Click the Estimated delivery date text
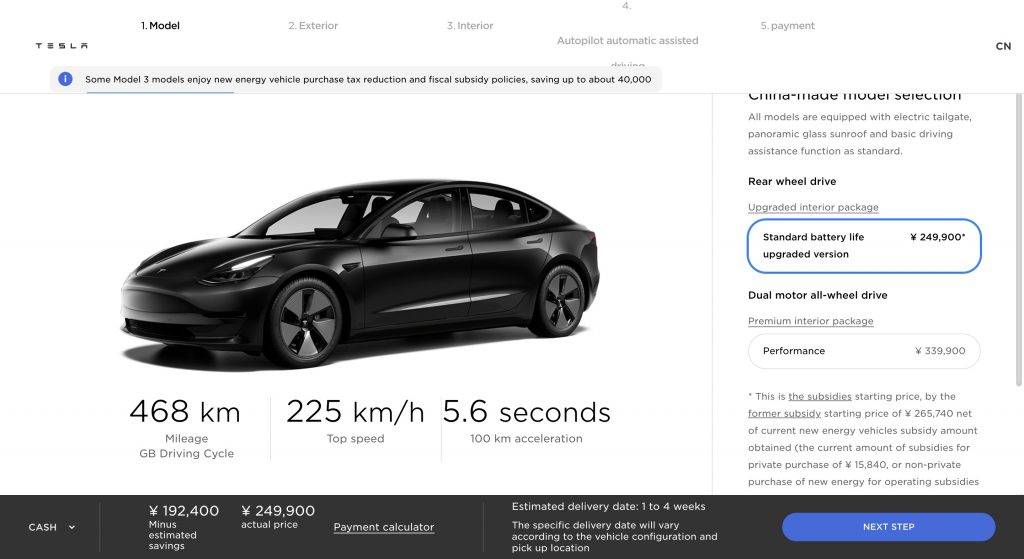The height and width of the screenshot is (559, 1024). click(609, 506)
